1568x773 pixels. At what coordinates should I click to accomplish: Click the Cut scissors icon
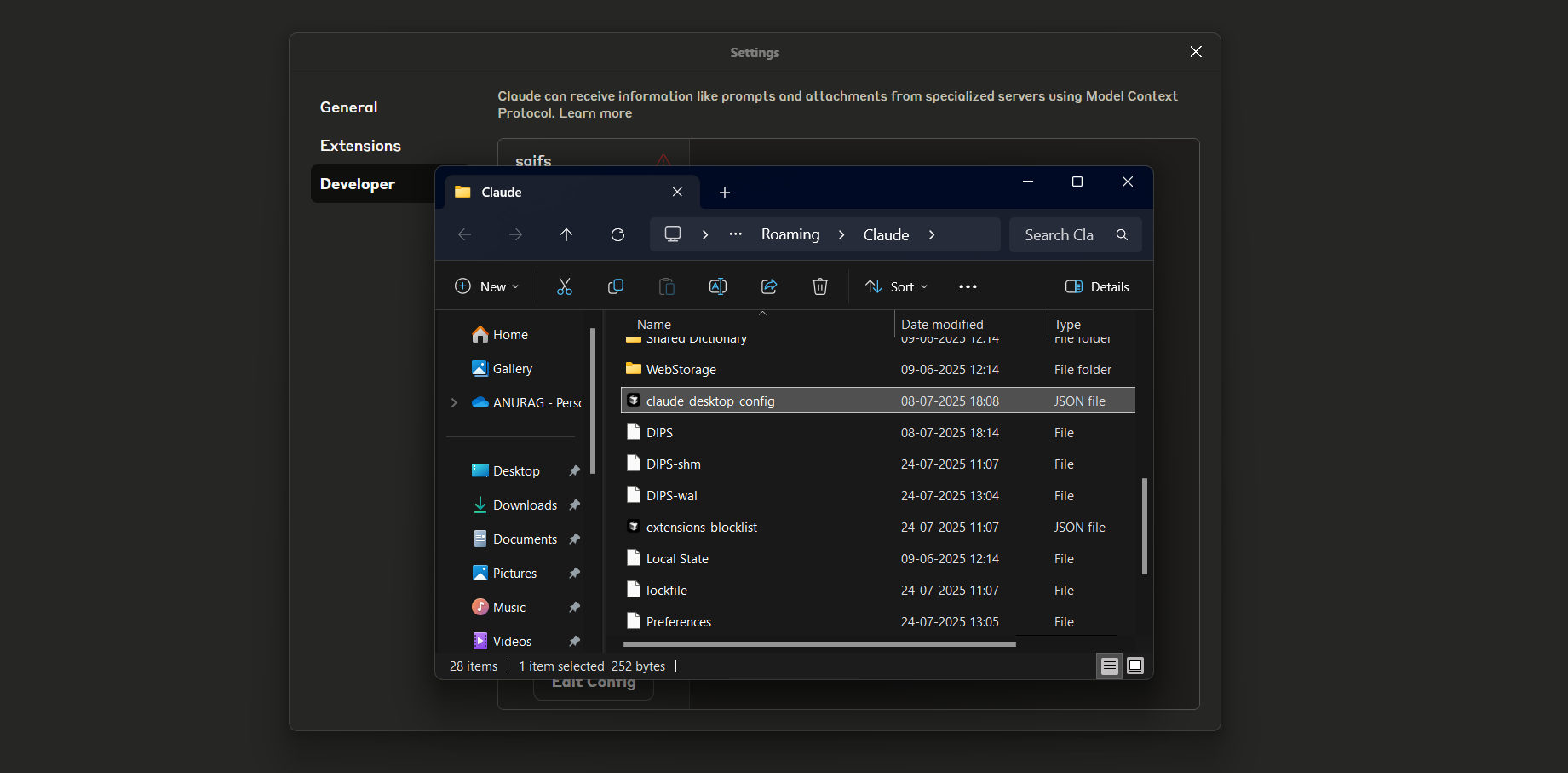coord(565,286)
